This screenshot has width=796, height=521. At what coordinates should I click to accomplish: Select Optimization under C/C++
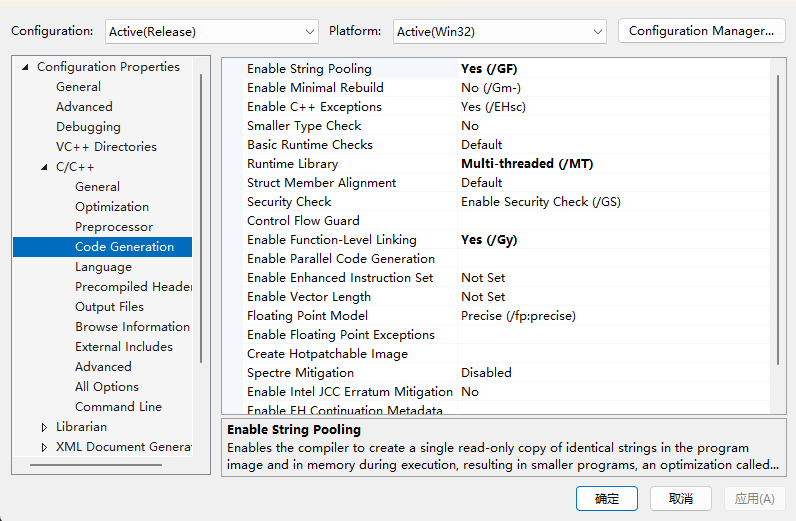(112, 207)
